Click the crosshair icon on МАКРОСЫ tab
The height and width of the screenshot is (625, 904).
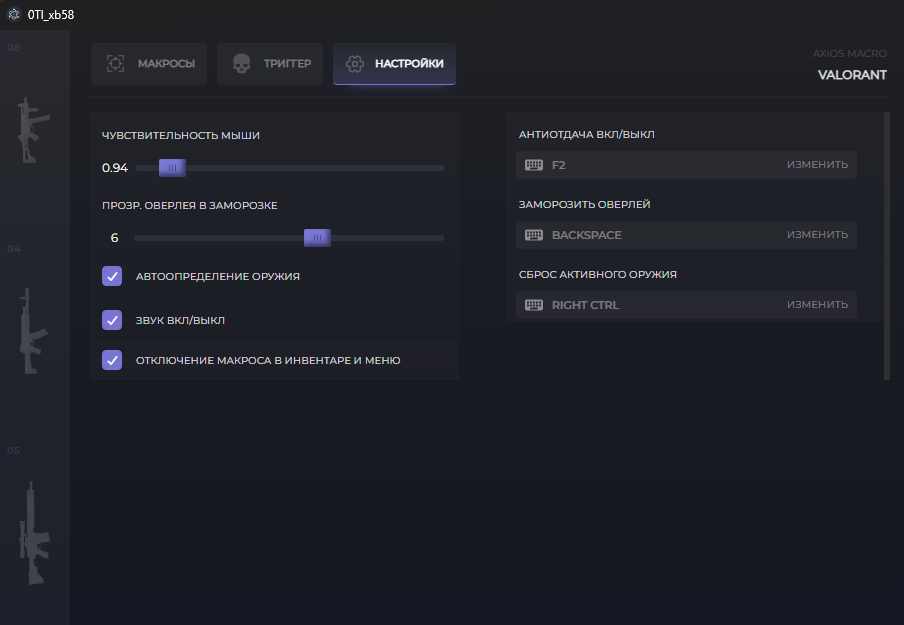(115, 63)
